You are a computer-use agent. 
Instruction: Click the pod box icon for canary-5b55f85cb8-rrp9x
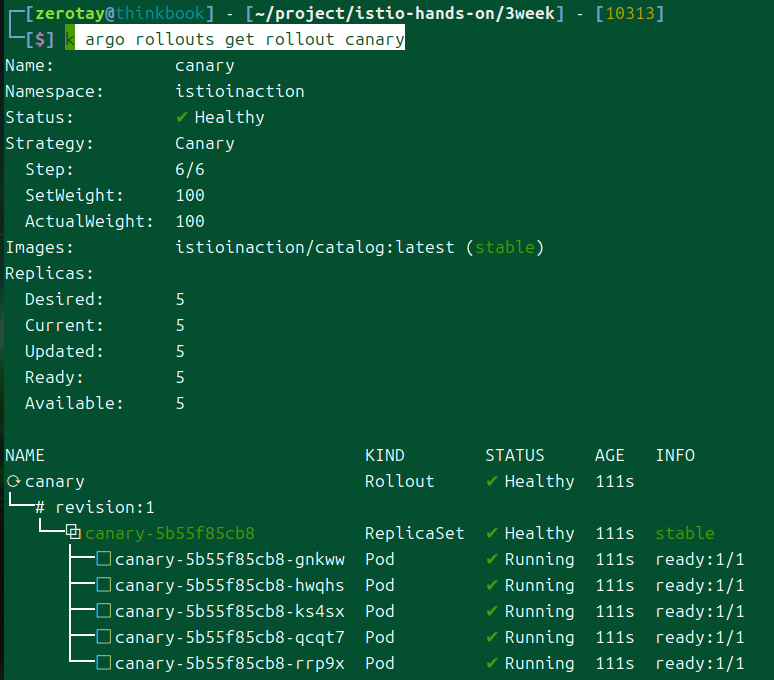[x=104, y=663]
